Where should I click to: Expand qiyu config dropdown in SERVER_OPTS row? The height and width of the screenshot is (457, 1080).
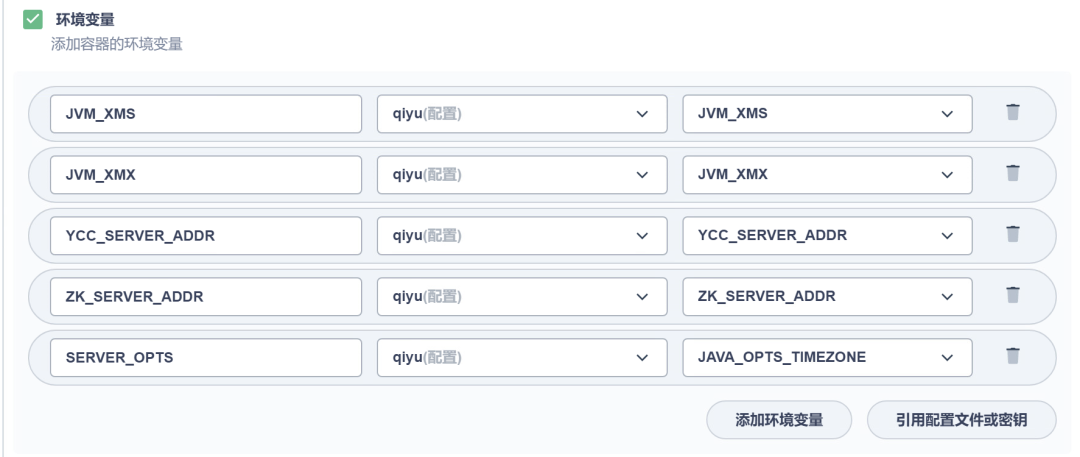[522, 357]
